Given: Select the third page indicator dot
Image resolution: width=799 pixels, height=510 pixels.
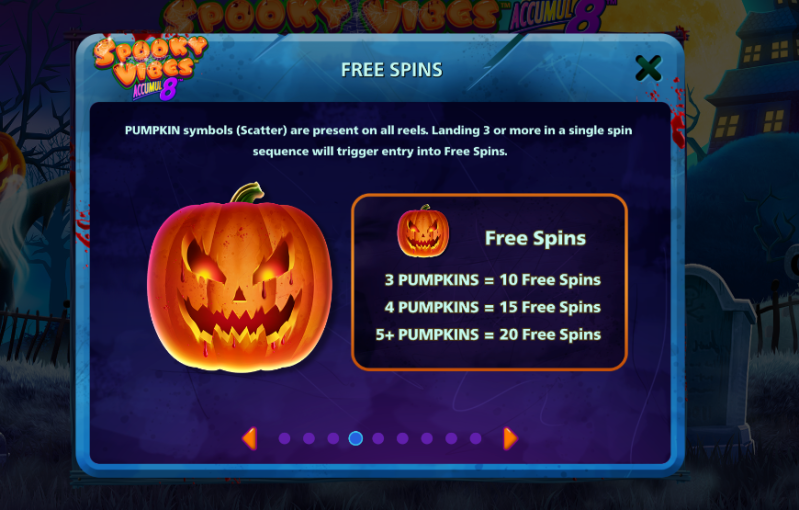Looking at the screenshot, I should click(x=333, y=439).
